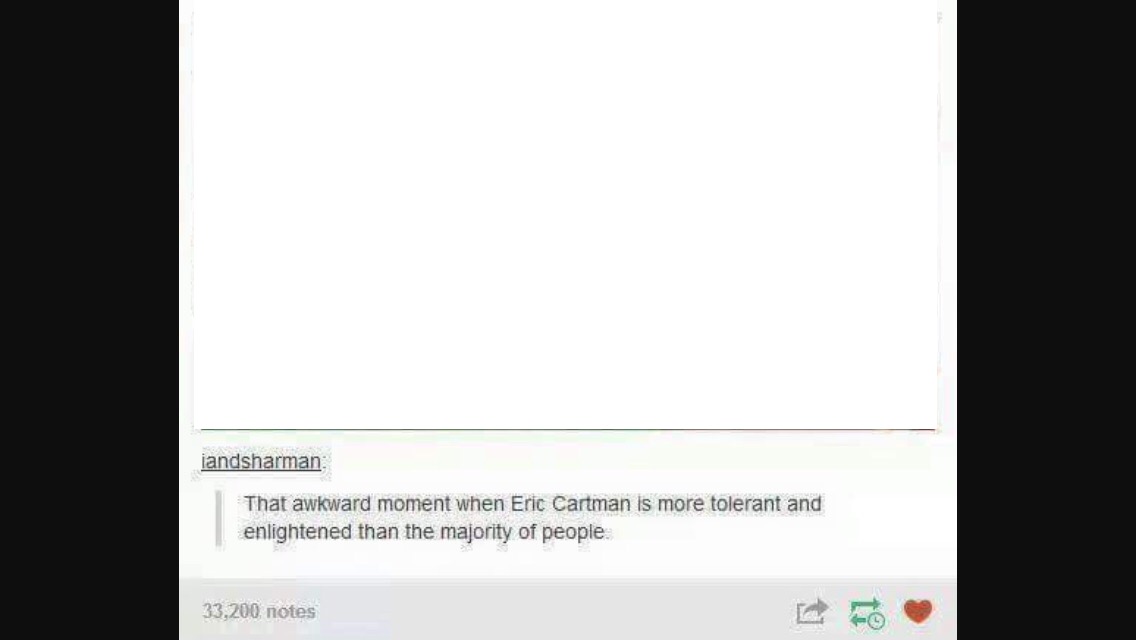Click the clock badge on reblog icon

(x=876, y=620)
